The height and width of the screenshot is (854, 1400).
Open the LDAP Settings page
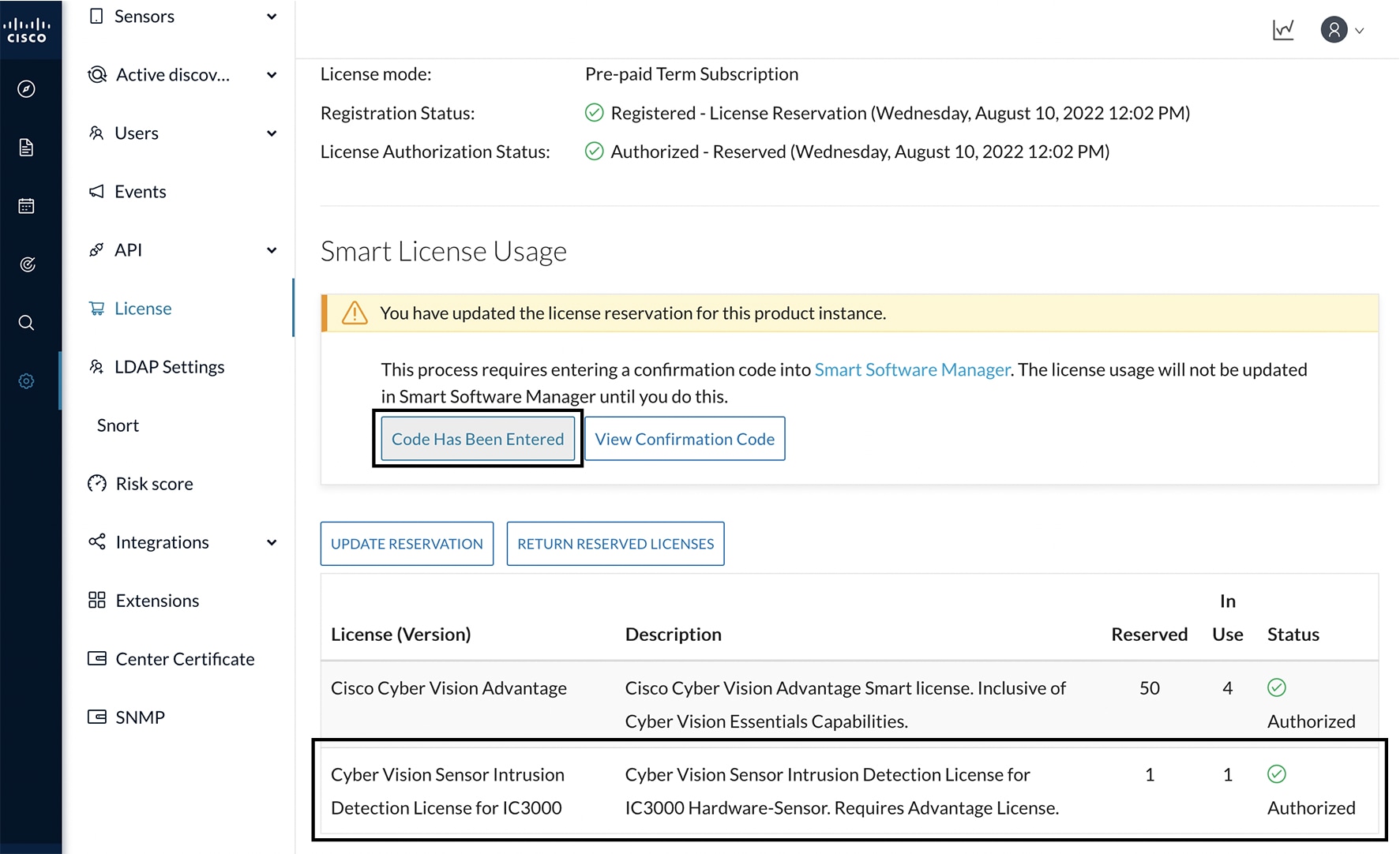click(x=169, y=367)
